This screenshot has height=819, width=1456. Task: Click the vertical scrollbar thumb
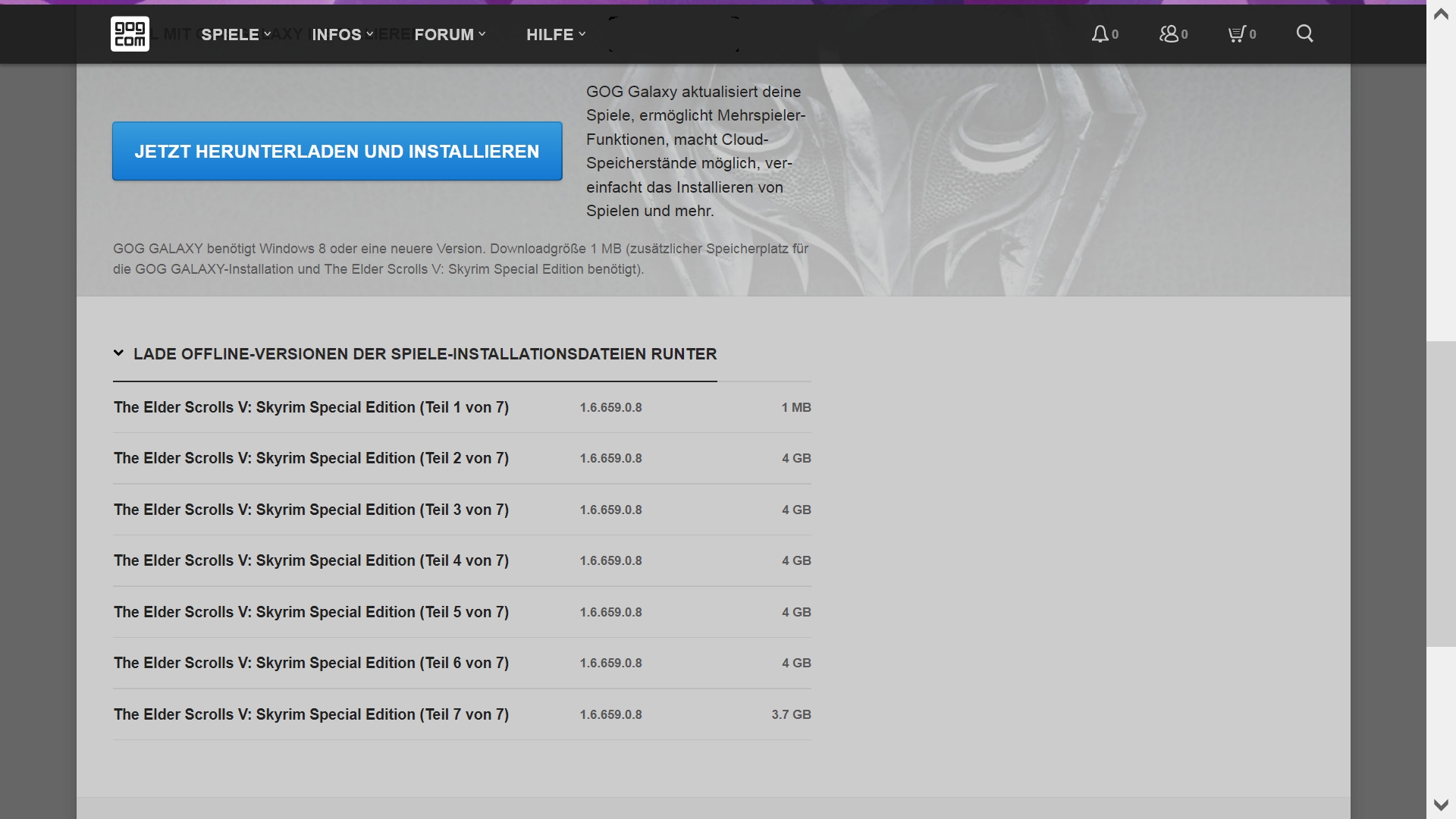1441,493
